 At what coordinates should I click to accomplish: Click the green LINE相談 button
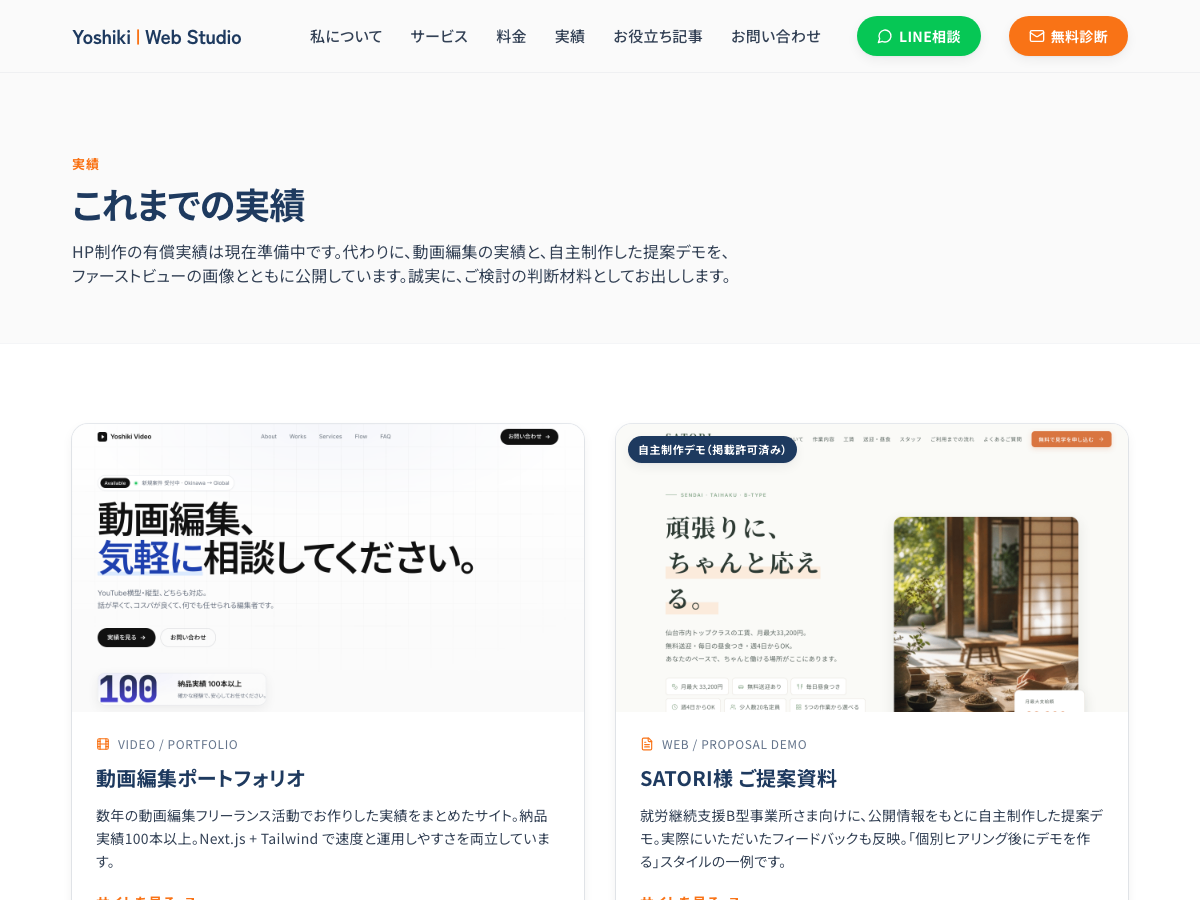point(919,36)
